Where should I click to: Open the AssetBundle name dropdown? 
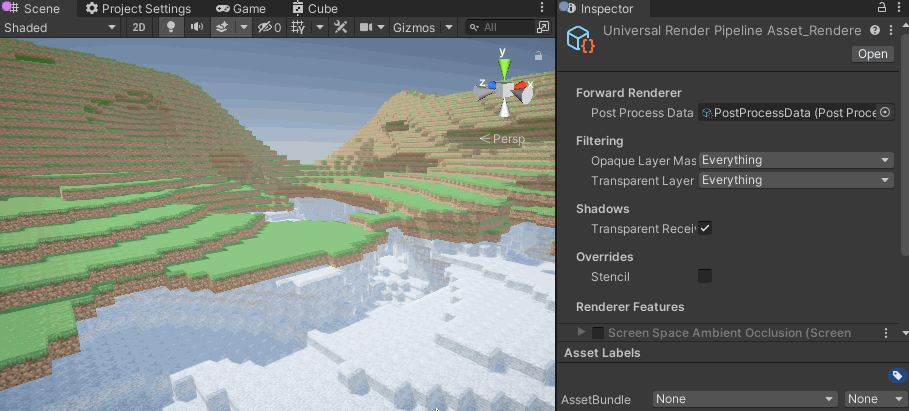coord(745,399)
